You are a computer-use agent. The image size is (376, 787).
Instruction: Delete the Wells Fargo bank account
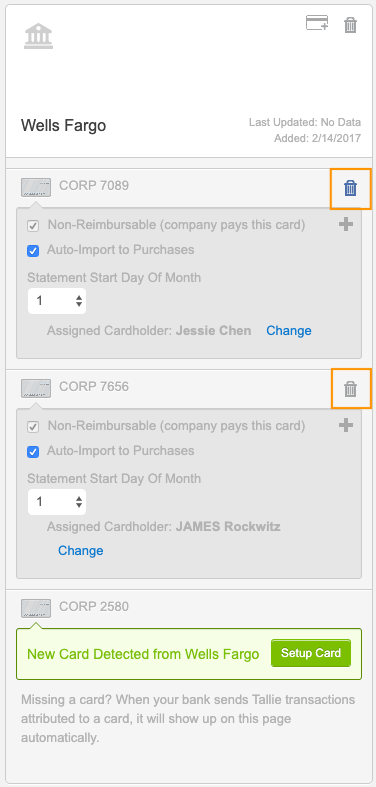350,25
